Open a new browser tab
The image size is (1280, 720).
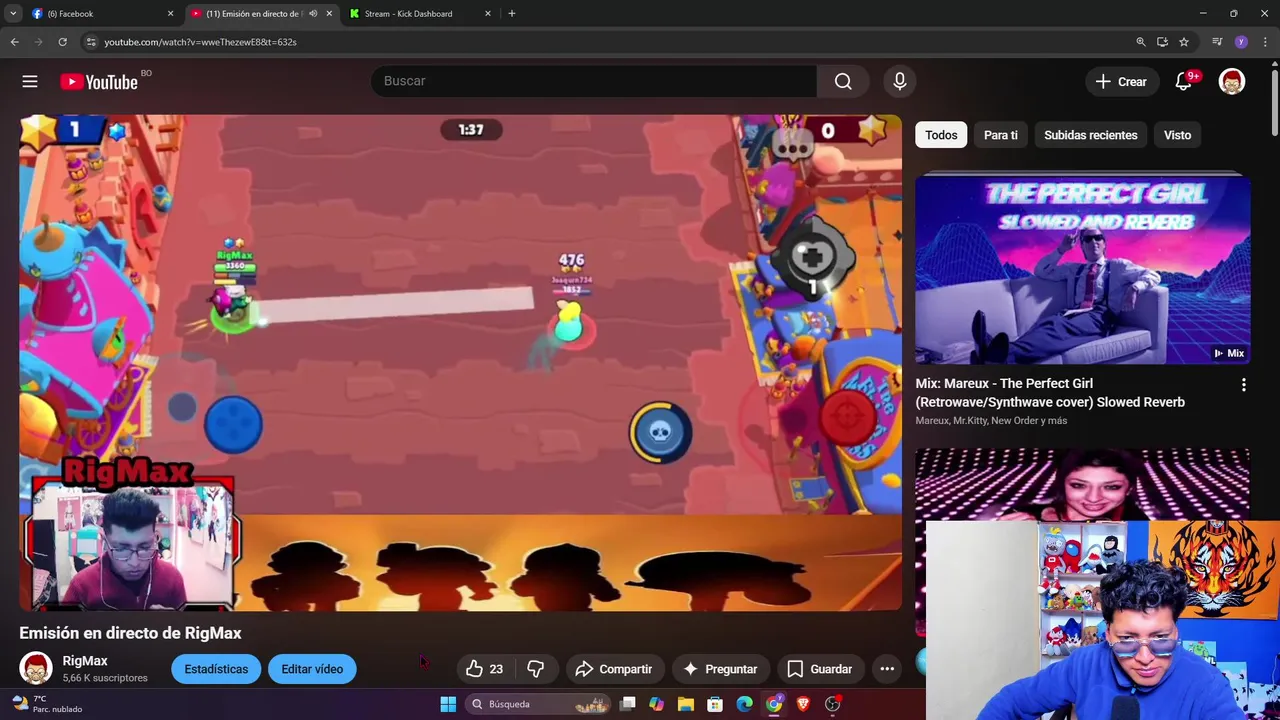512,14
